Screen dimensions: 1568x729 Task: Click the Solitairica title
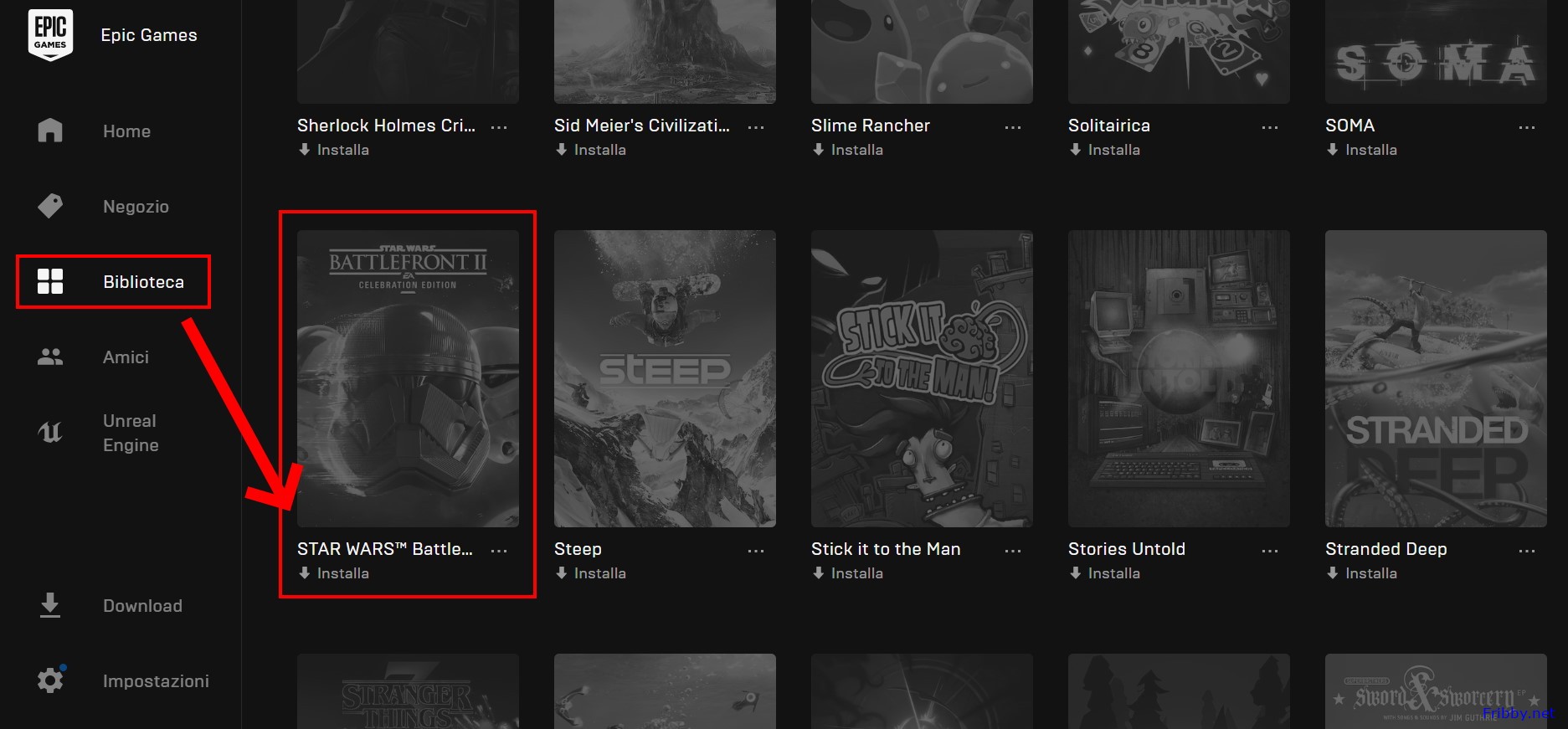tap(1109, 126)
